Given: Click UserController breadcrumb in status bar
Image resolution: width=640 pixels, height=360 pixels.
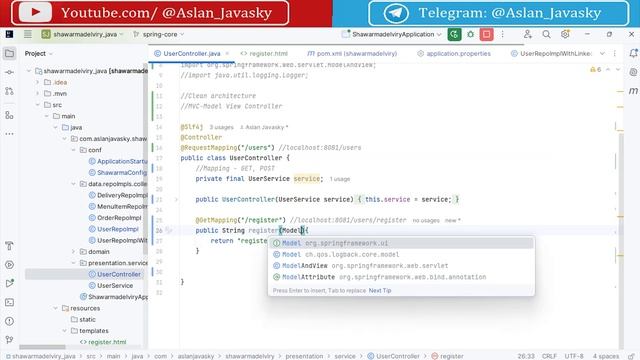Looking at the screenshot, I should click(x=393, y=356).
